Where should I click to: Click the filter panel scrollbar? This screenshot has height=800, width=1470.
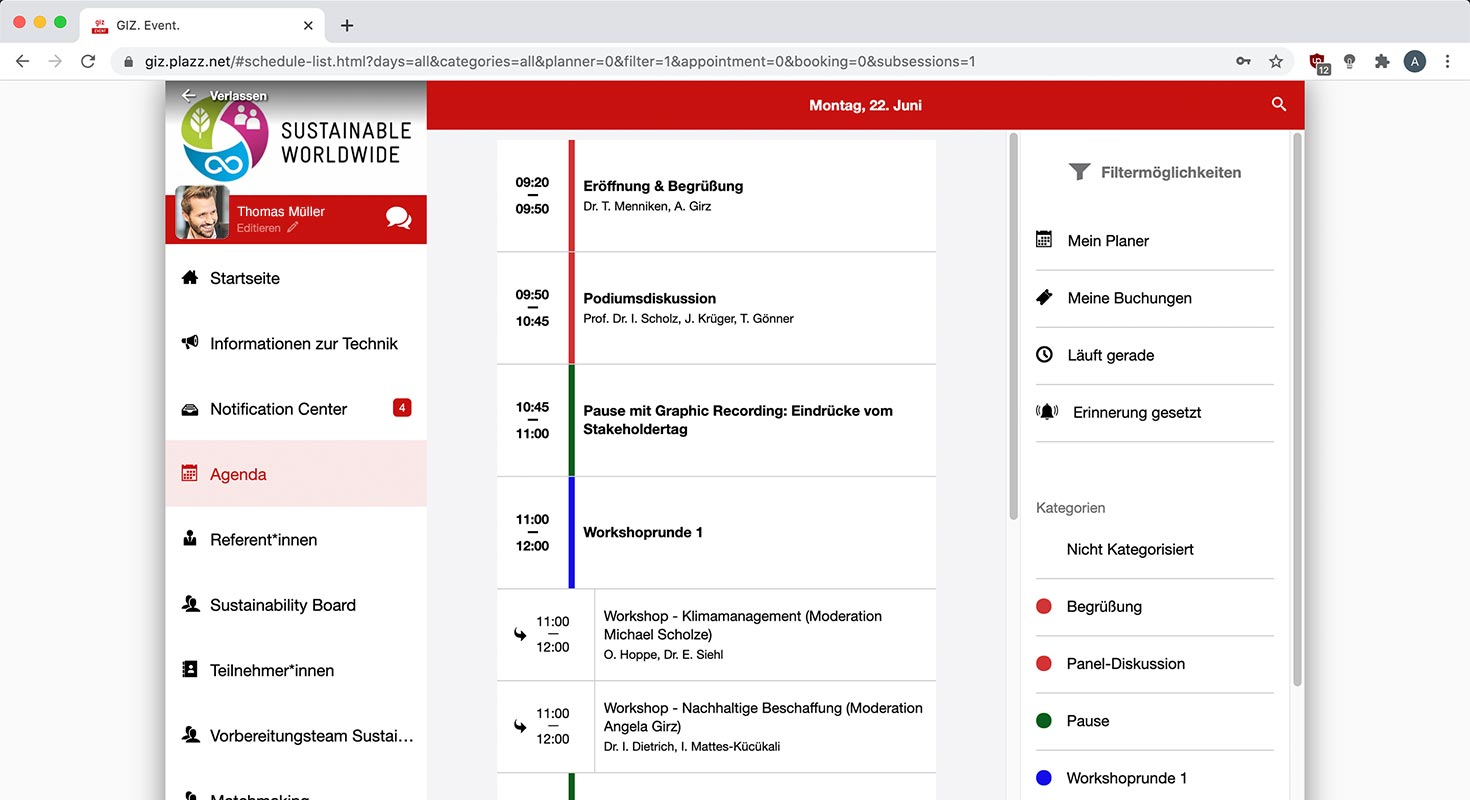tap(1297, 410)
